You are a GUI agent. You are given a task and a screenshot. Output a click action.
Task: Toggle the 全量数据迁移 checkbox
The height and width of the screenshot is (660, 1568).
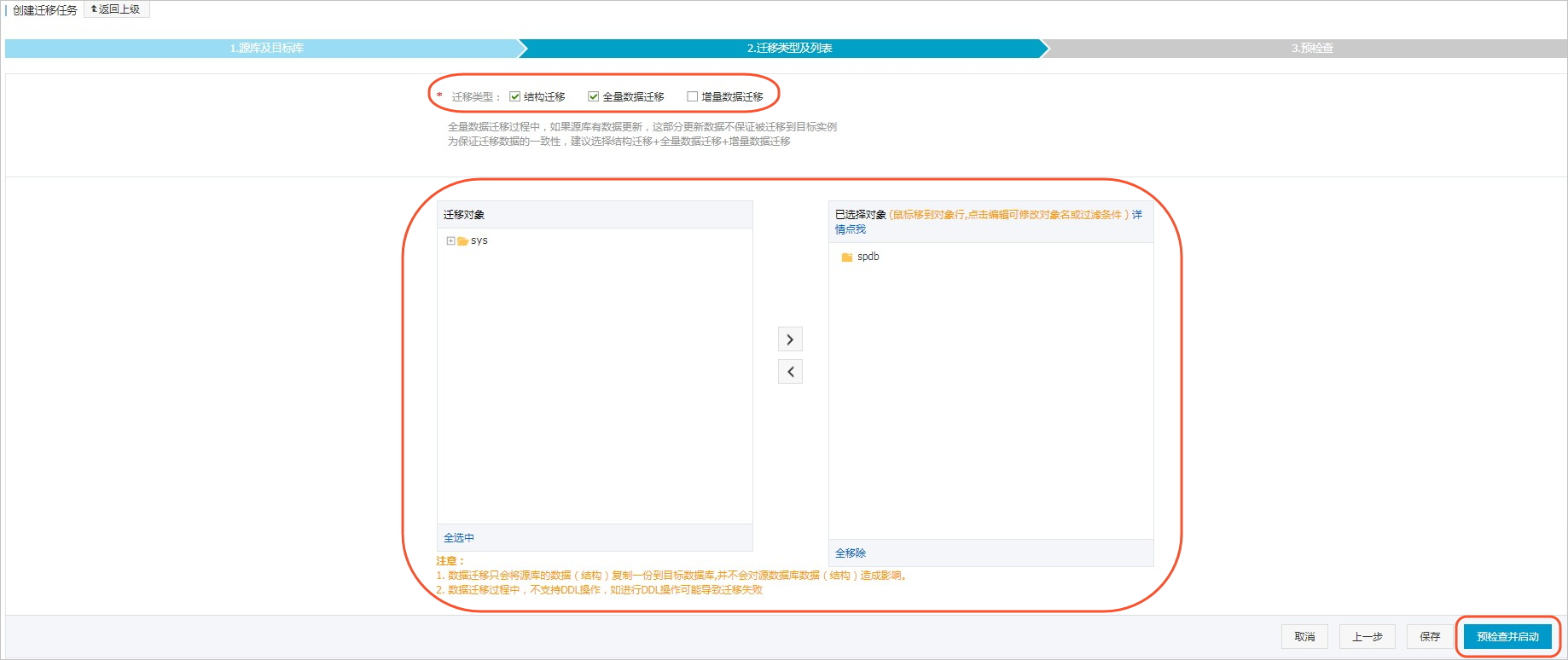tap(593, 96)
